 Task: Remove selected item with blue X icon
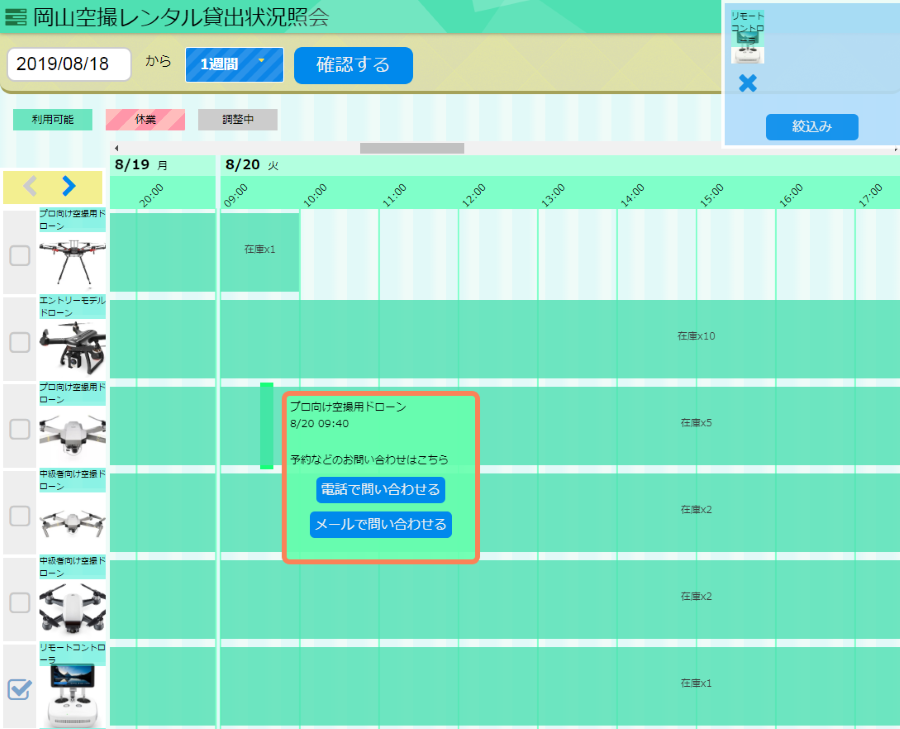click(747, 83)
